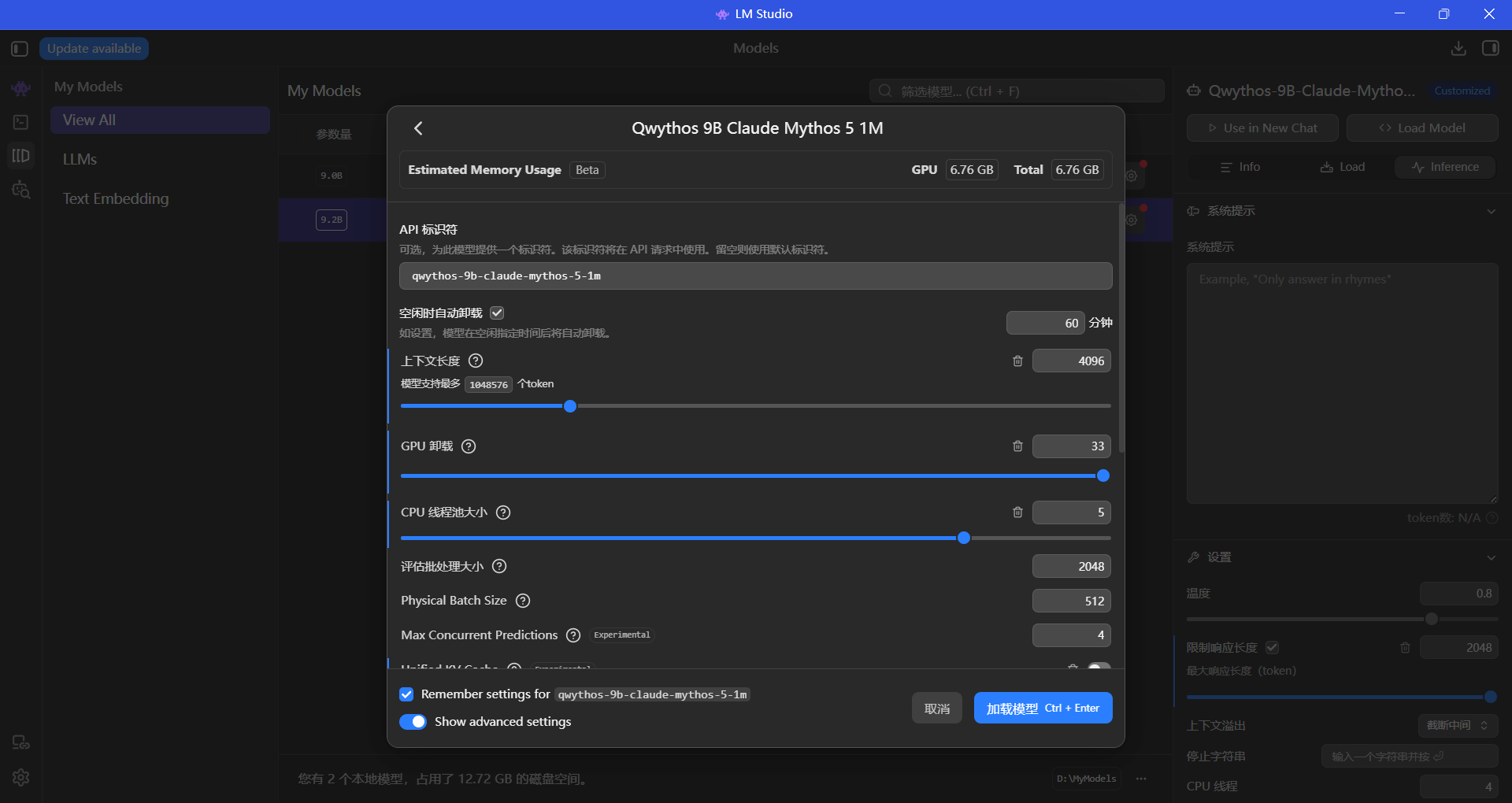Collapse the 设置 section
This screenshot has height=803, width=1512.
1491,557
